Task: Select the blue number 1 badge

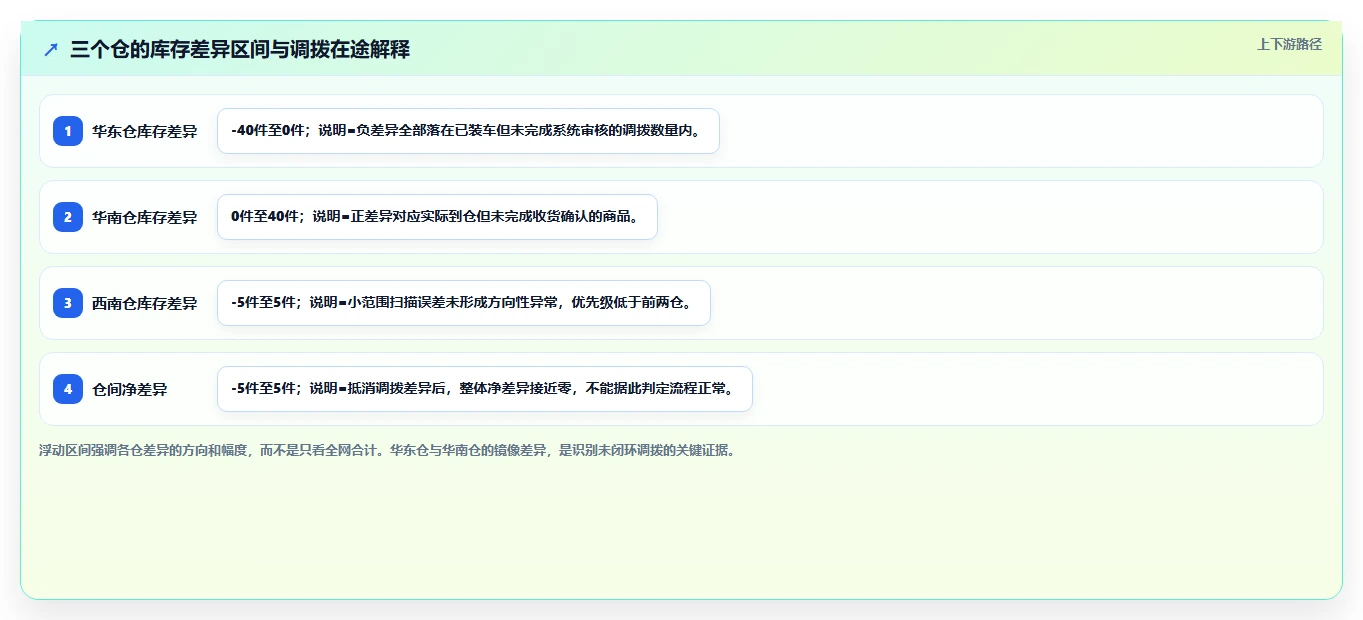Action: pos(68,131)
